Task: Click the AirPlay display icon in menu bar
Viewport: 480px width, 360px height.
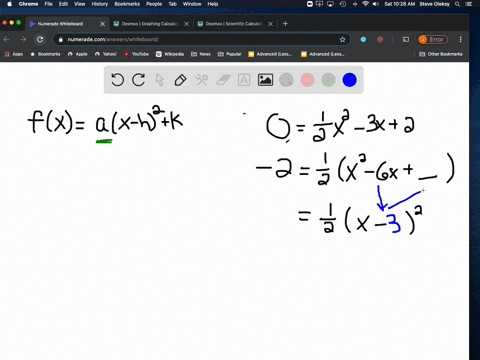Action: tap(330, 4)
